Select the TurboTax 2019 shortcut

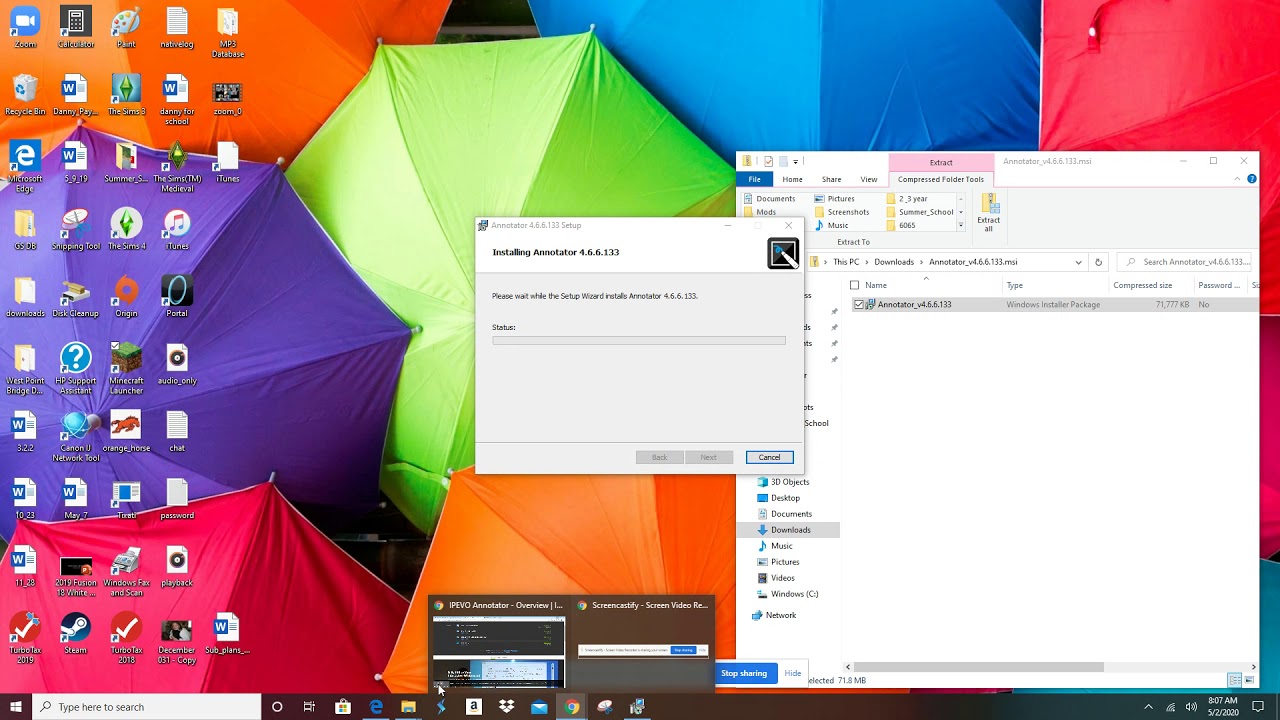25,638
